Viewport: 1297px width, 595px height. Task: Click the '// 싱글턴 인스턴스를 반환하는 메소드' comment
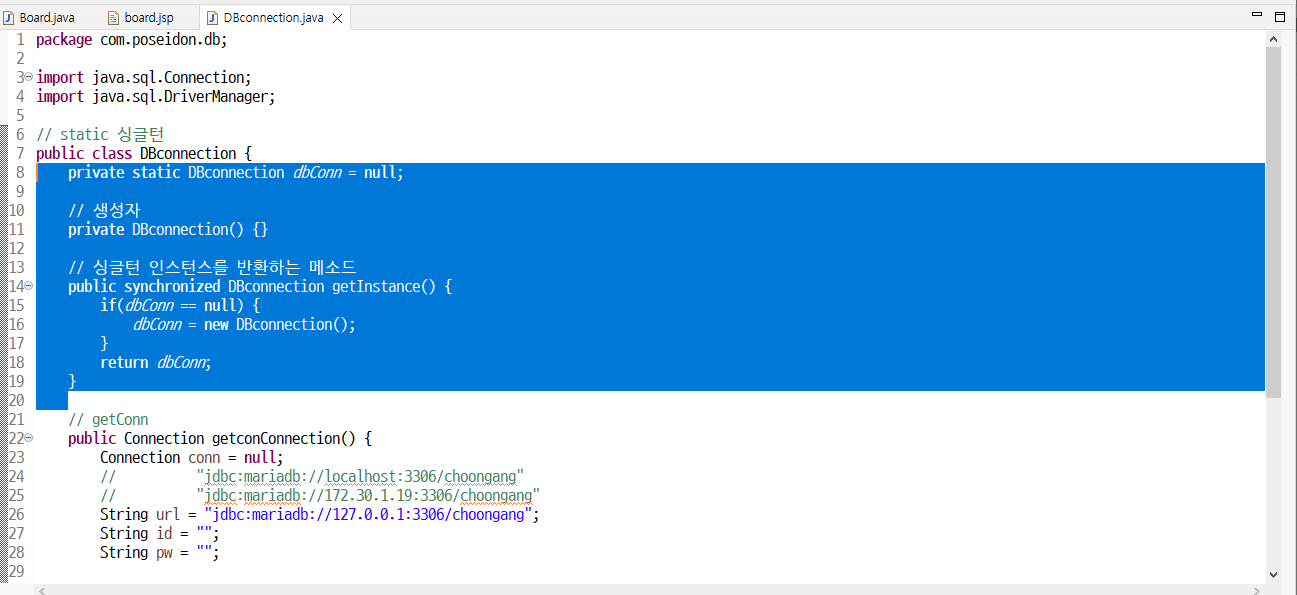coord(212,268)
